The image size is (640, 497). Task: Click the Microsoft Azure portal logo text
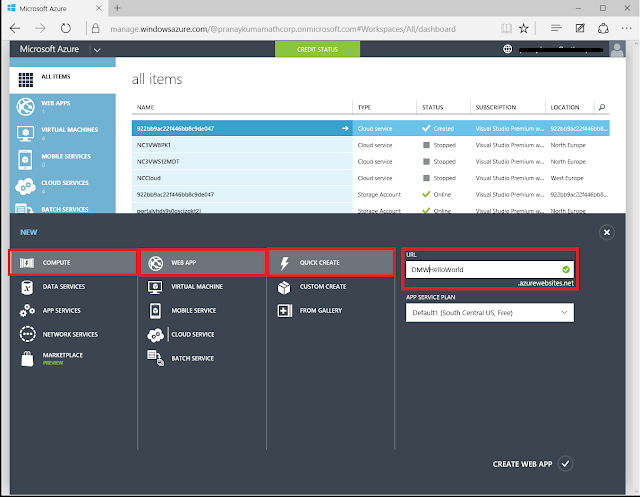click(x=49, y=49)
